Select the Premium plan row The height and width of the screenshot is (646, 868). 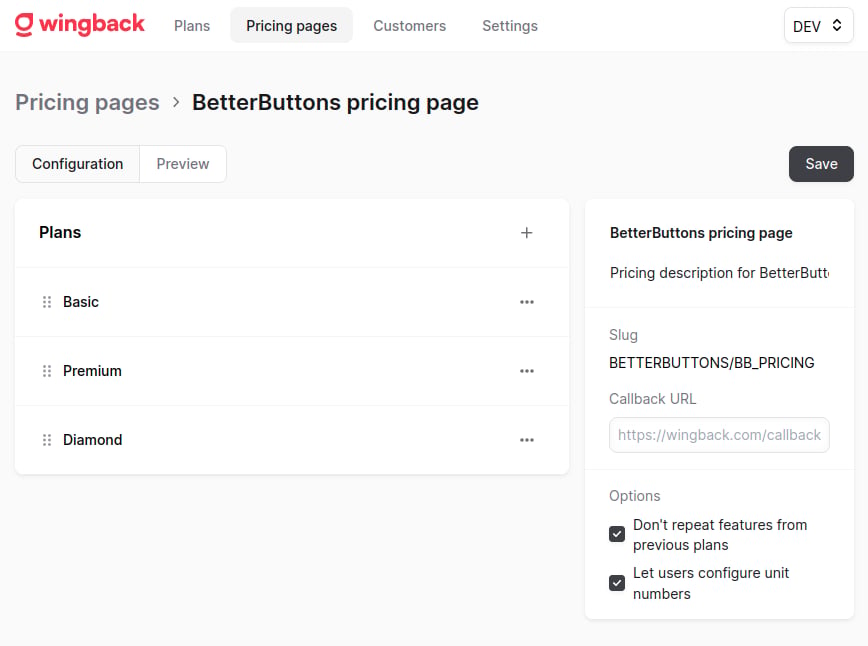coord(292,371)
